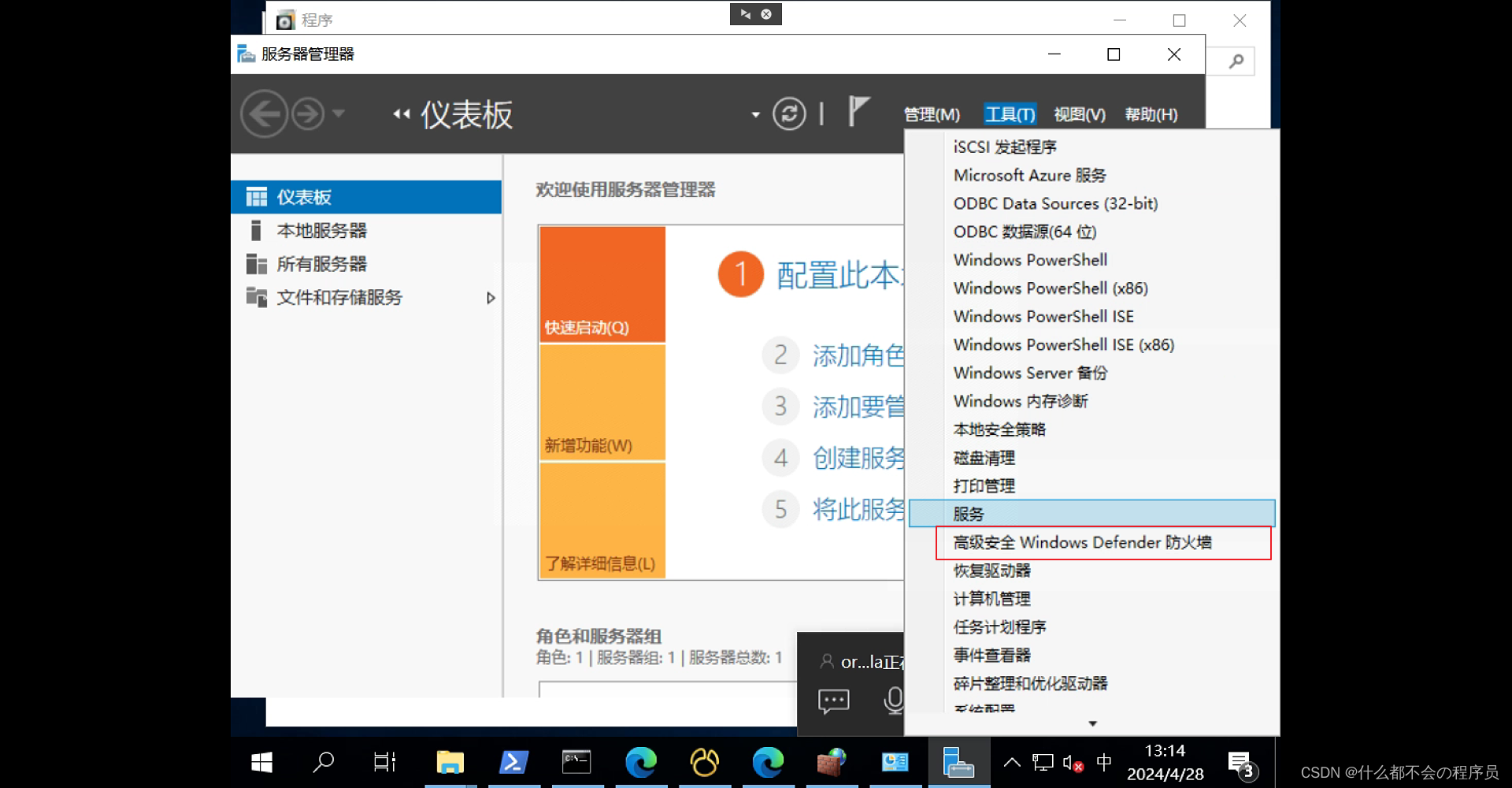Image resolution: width=1512 pixels, height=788 pixels.
Task: Choose 打印管理
Action: [x=1091, y=486]
